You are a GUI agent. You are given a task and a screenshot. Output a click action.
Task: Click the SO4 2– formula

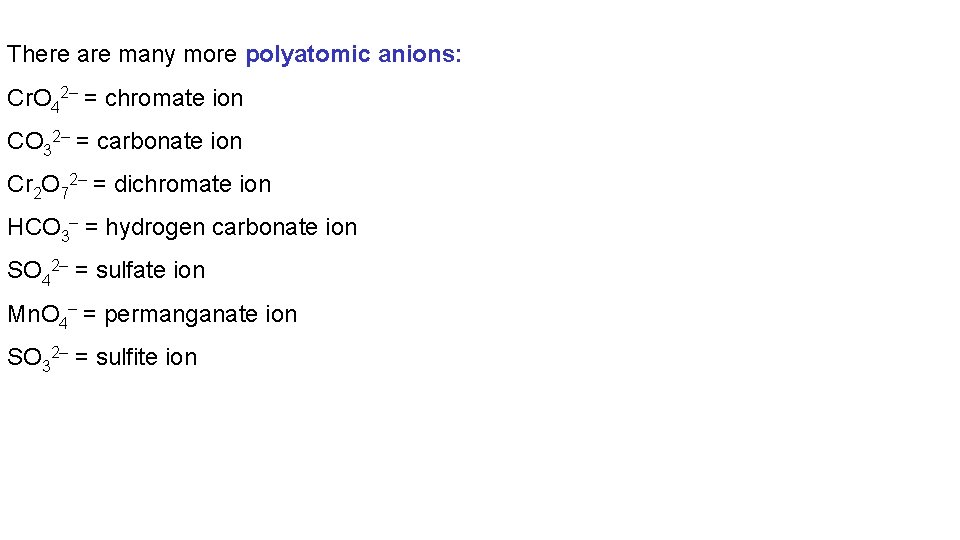coord(37,271)
